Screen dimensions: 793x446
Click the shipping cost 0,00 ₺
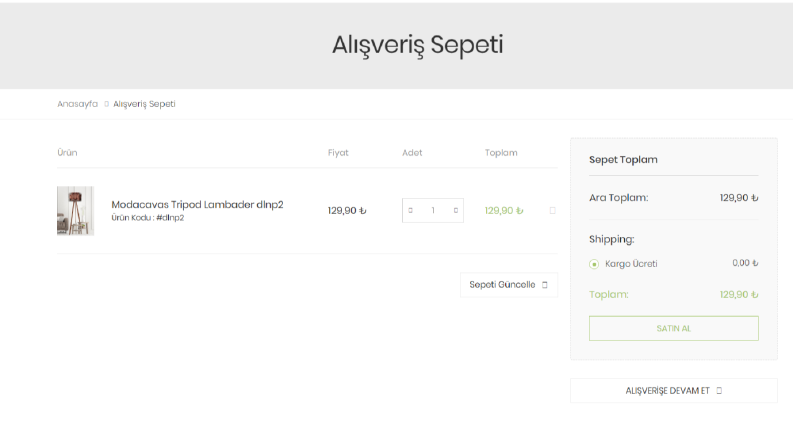point(745,263)
